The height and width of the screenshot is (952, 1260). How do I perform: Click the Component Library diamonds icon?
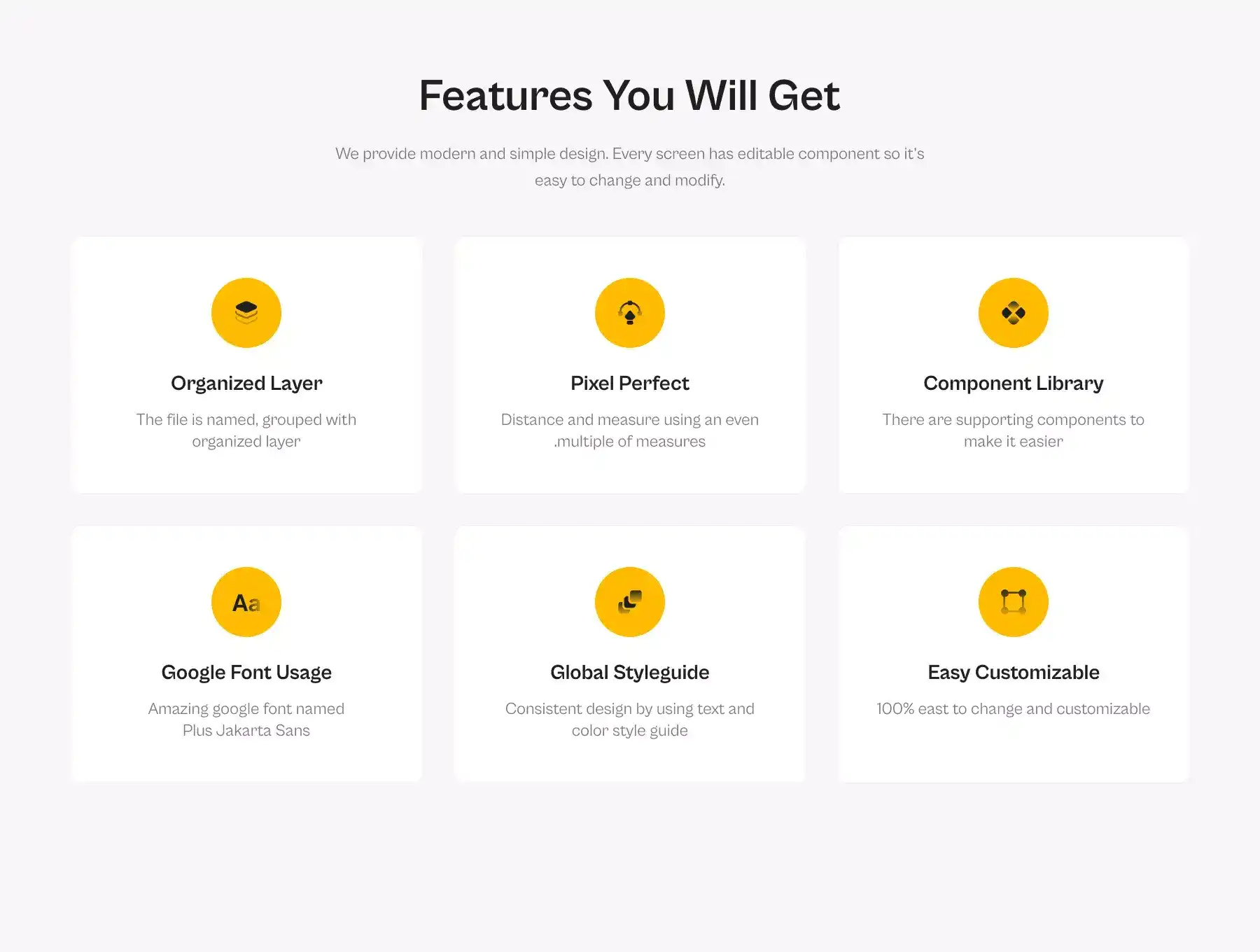(1013, 313)
